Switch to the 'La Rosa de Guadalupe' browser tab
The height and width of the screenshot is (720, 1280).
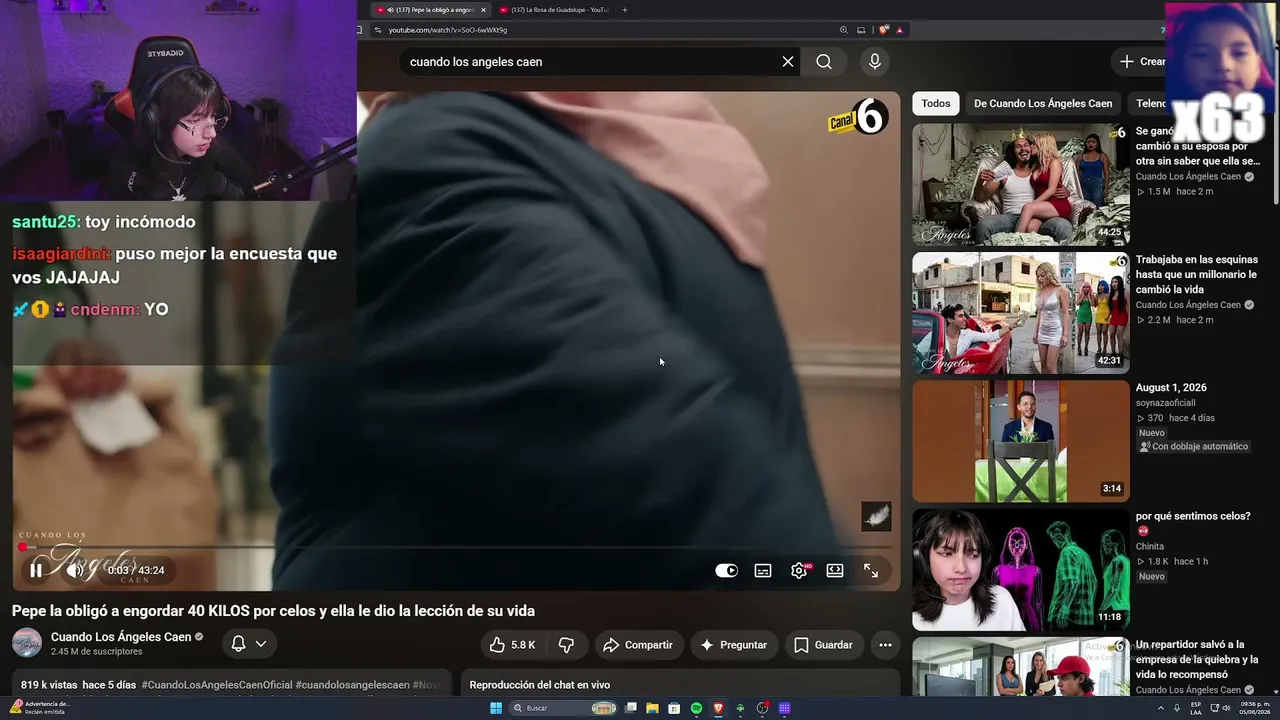click(x=558, y=10)
